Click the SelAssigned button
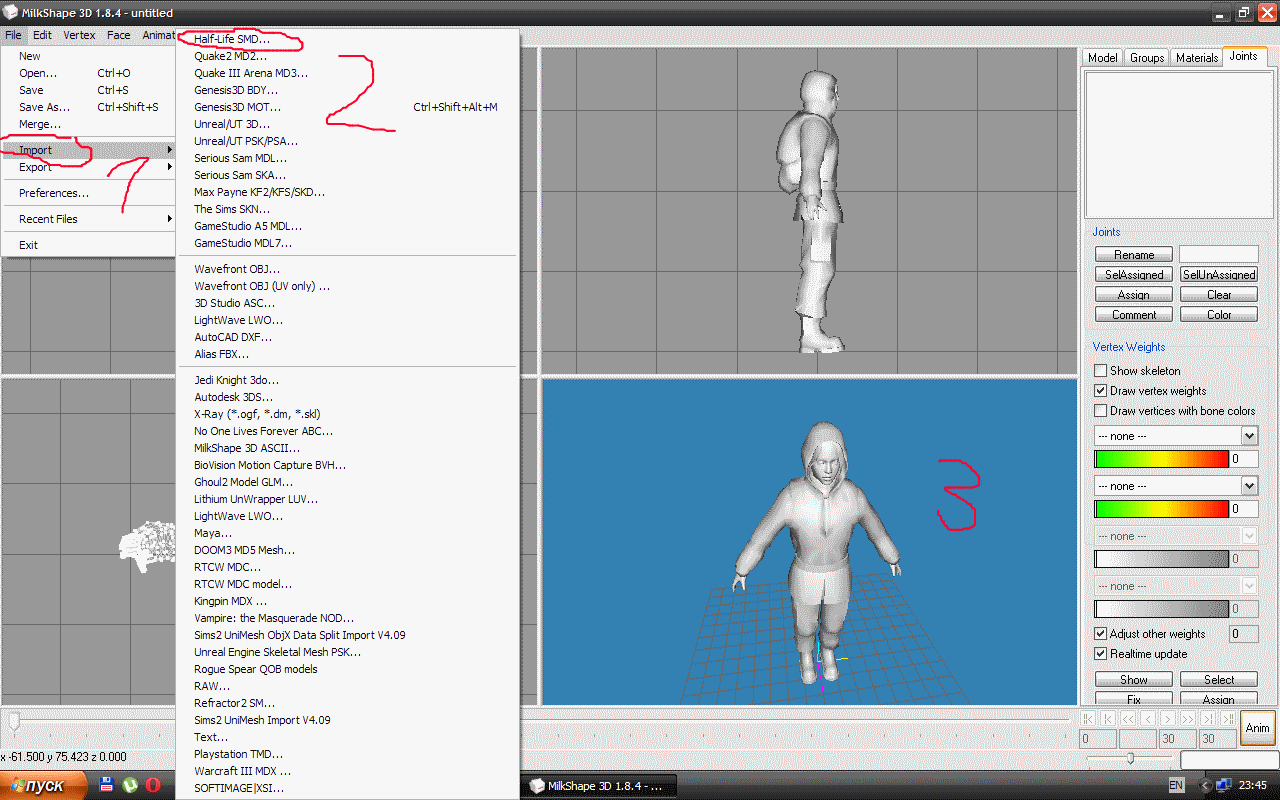Image resolution: width=1280 pixels, height=800 pixels. 1134,275
